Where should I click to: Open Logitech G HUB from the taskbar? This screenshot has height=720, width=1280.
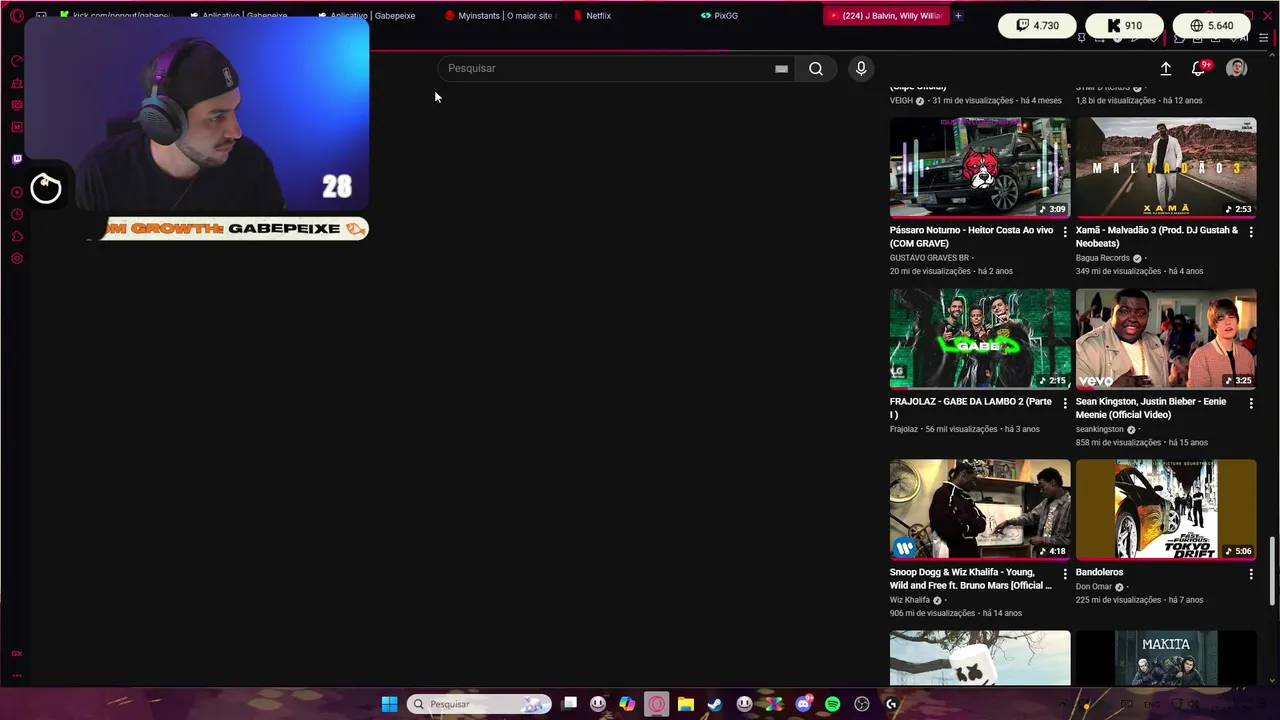[x=891, y=704]
